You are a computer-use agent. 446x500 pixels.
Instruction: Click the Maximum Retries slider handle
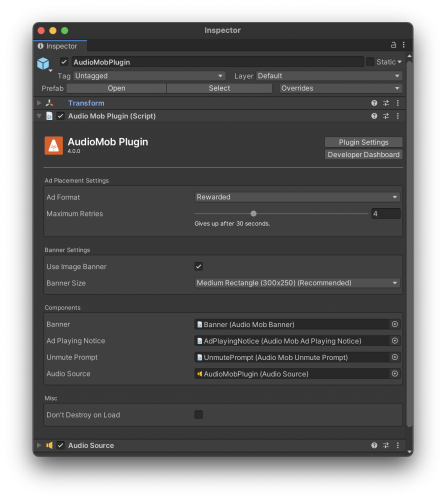coord(253,213)
